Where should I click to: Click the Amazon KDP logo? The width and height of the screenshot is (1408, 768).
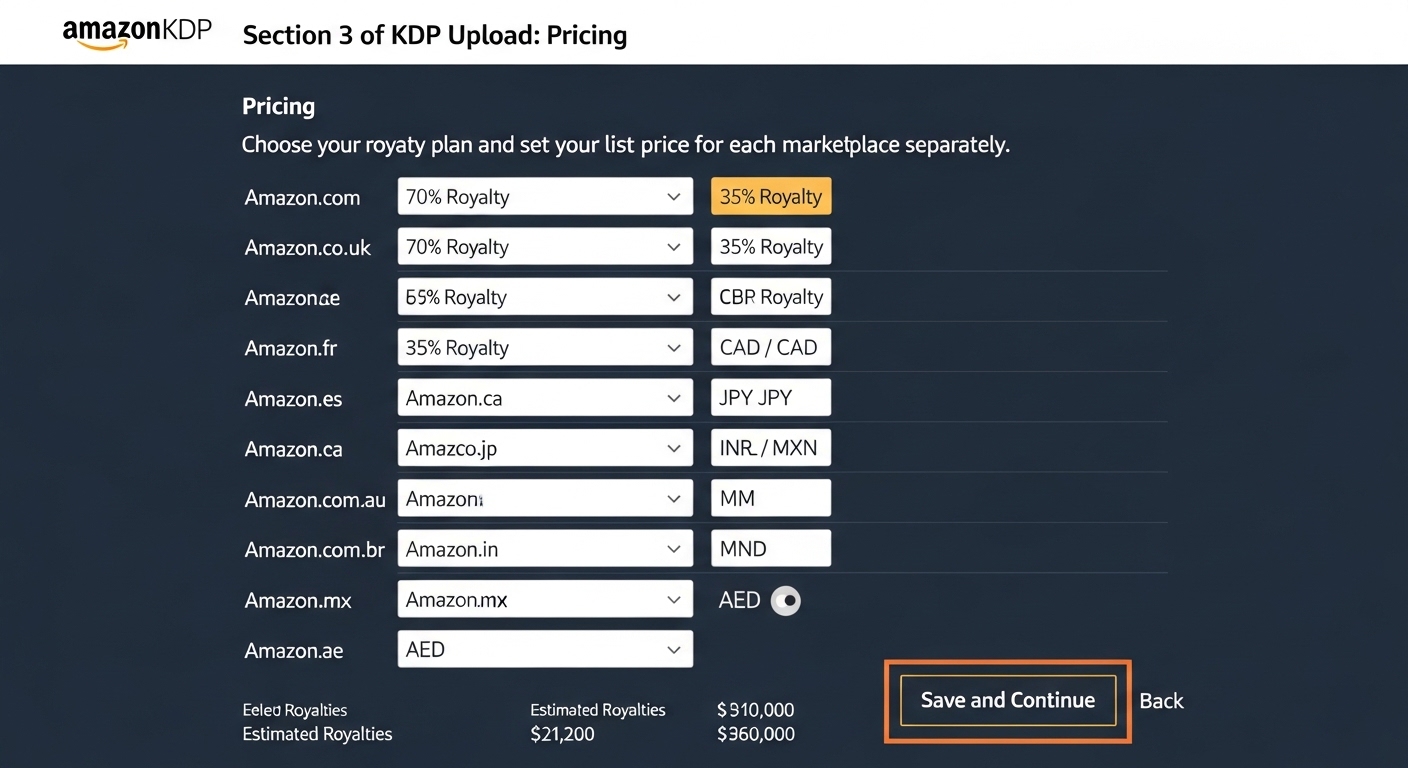click(137, 30)
